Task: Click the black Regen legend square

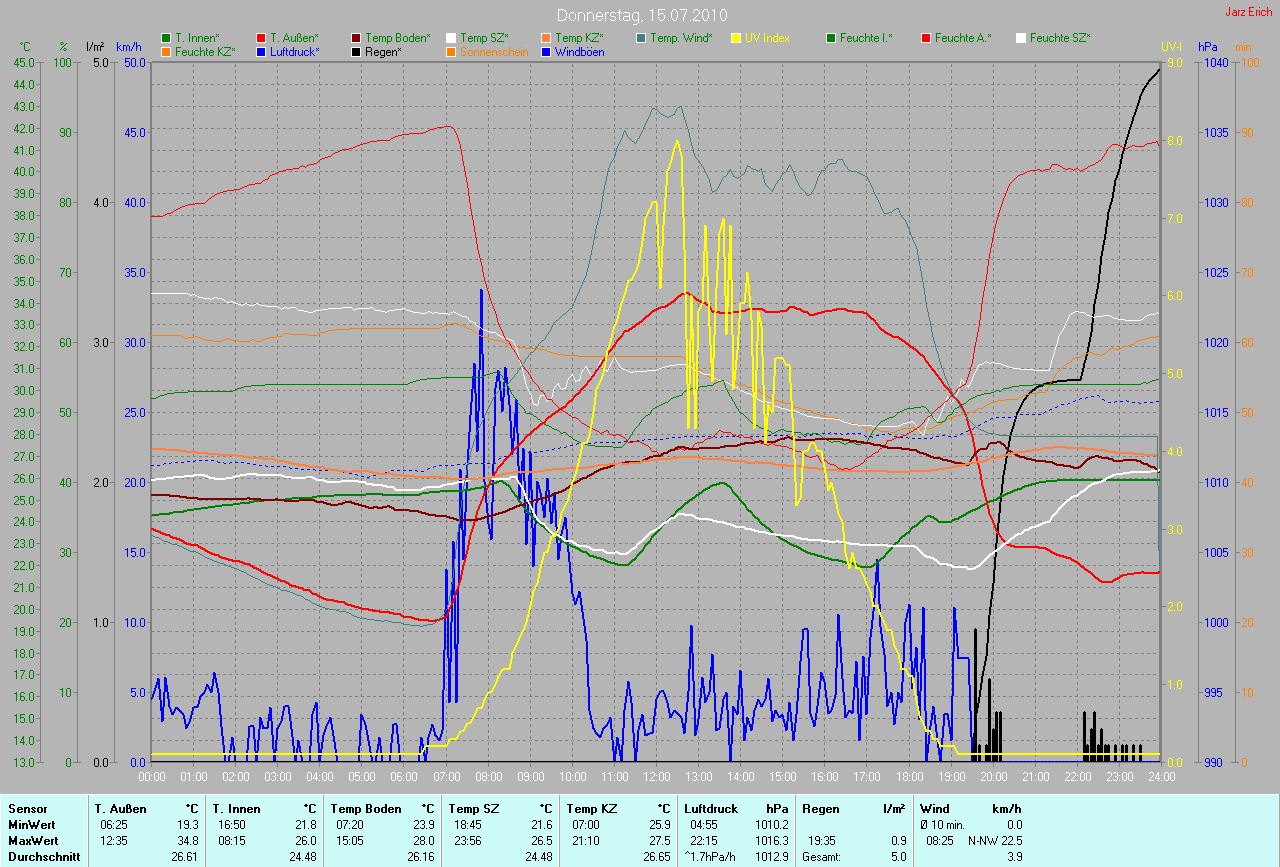Action: point(356,52)
